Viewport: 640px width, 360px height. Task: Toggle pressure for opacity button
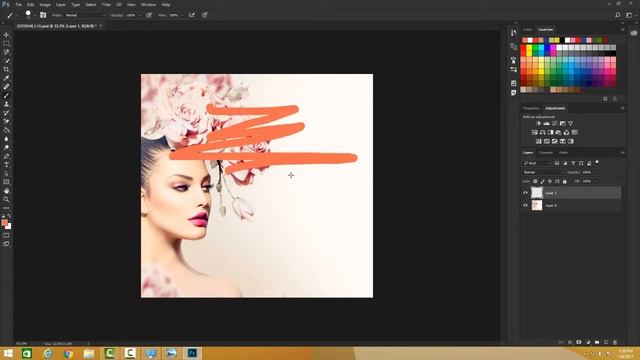pyautogui.click(x=149, y=15)
